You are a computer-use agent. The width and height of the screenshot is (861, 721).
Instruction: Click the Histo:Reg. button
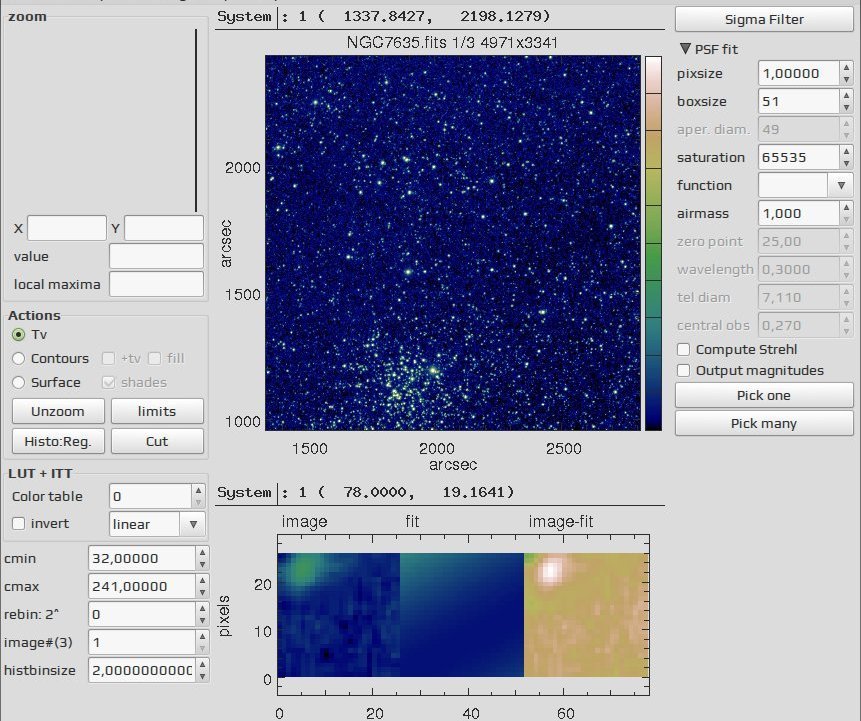click(58, 441)
